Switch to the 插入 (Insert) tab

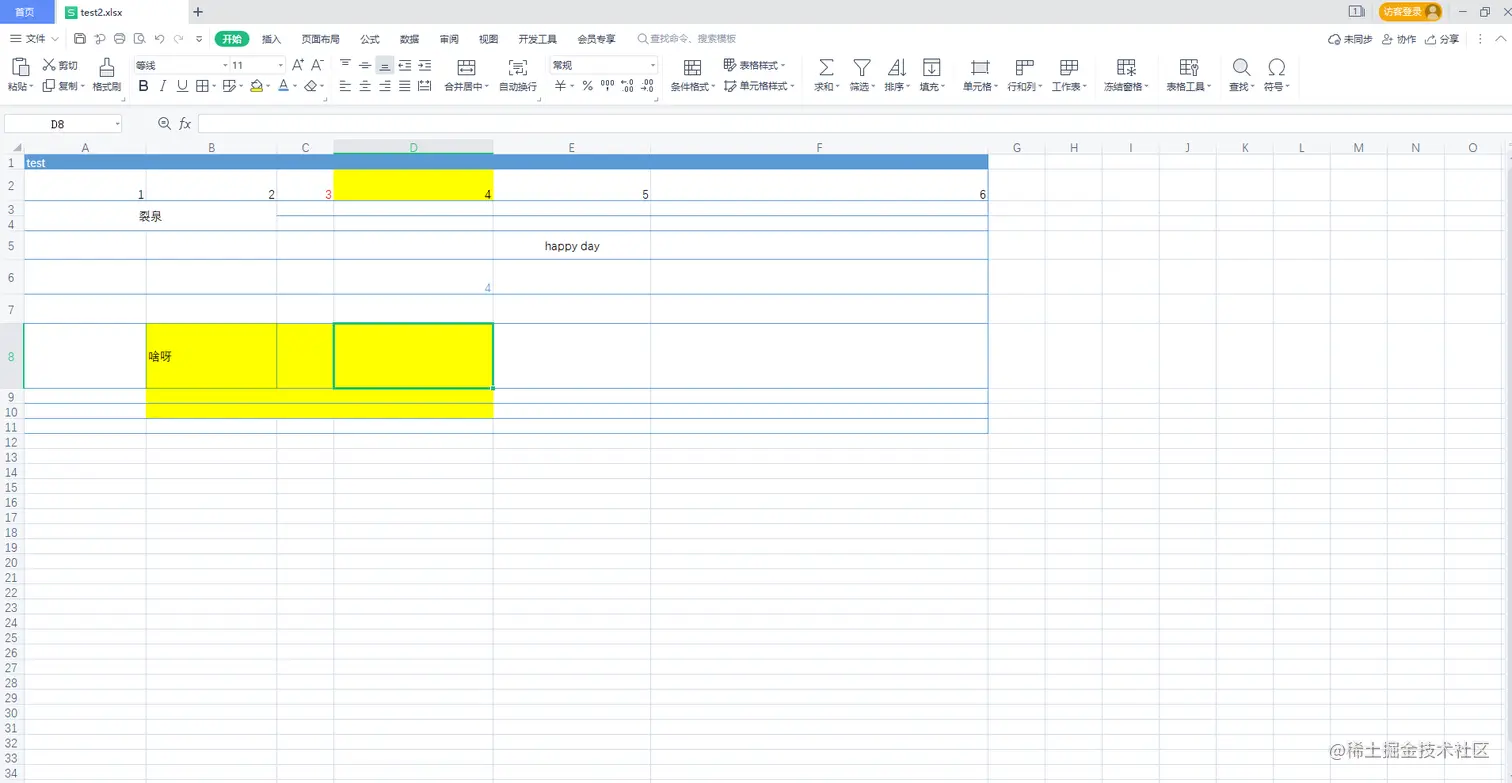coord(271,39)
